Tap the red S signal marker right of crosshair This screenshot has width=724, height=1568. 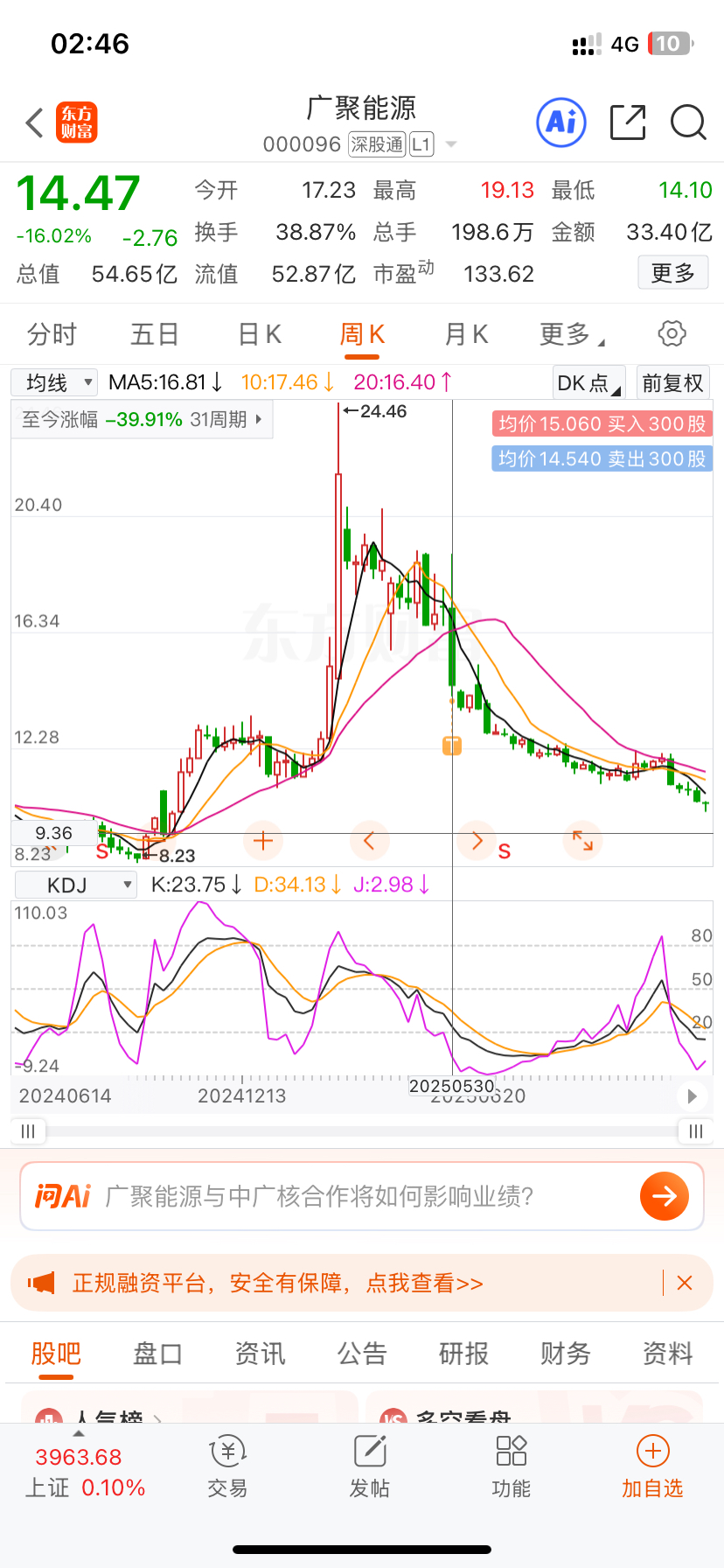coord(505,851)
